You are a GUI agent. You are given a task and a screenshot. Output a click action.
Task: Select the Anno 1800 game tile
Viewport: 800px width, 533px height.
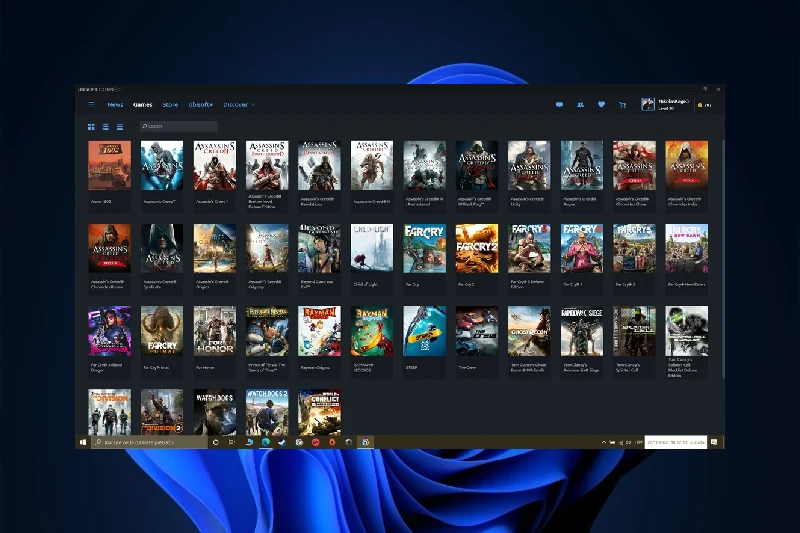click(109, 165)
